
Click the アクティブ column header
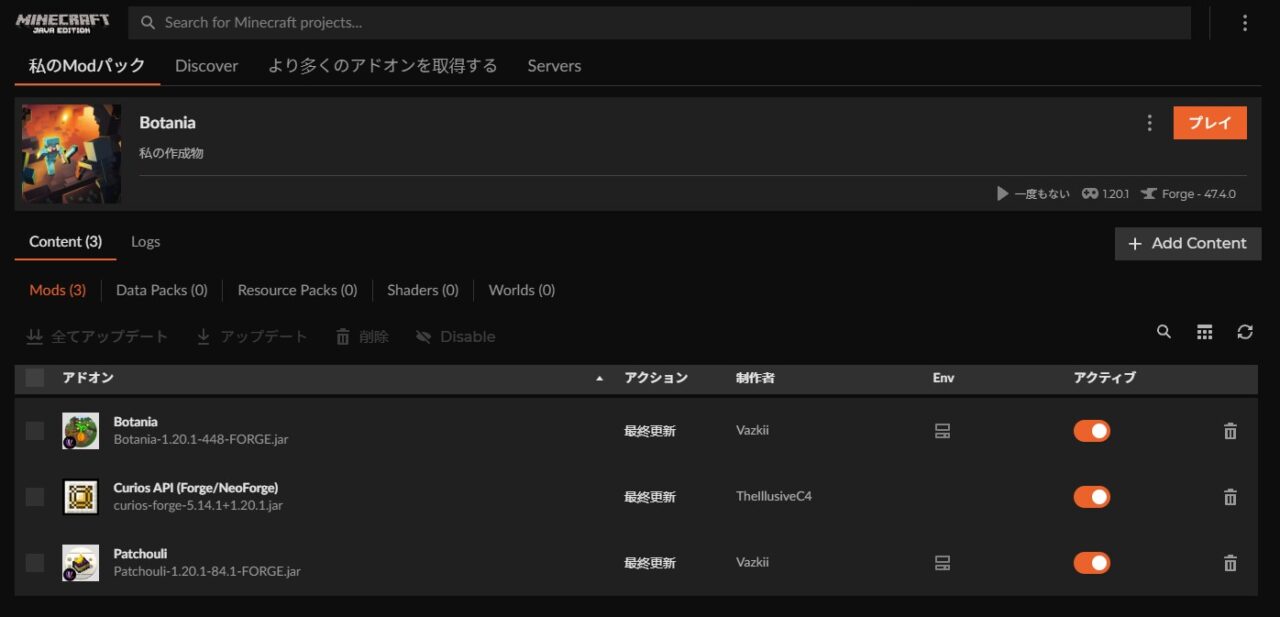pos(1104,378)
